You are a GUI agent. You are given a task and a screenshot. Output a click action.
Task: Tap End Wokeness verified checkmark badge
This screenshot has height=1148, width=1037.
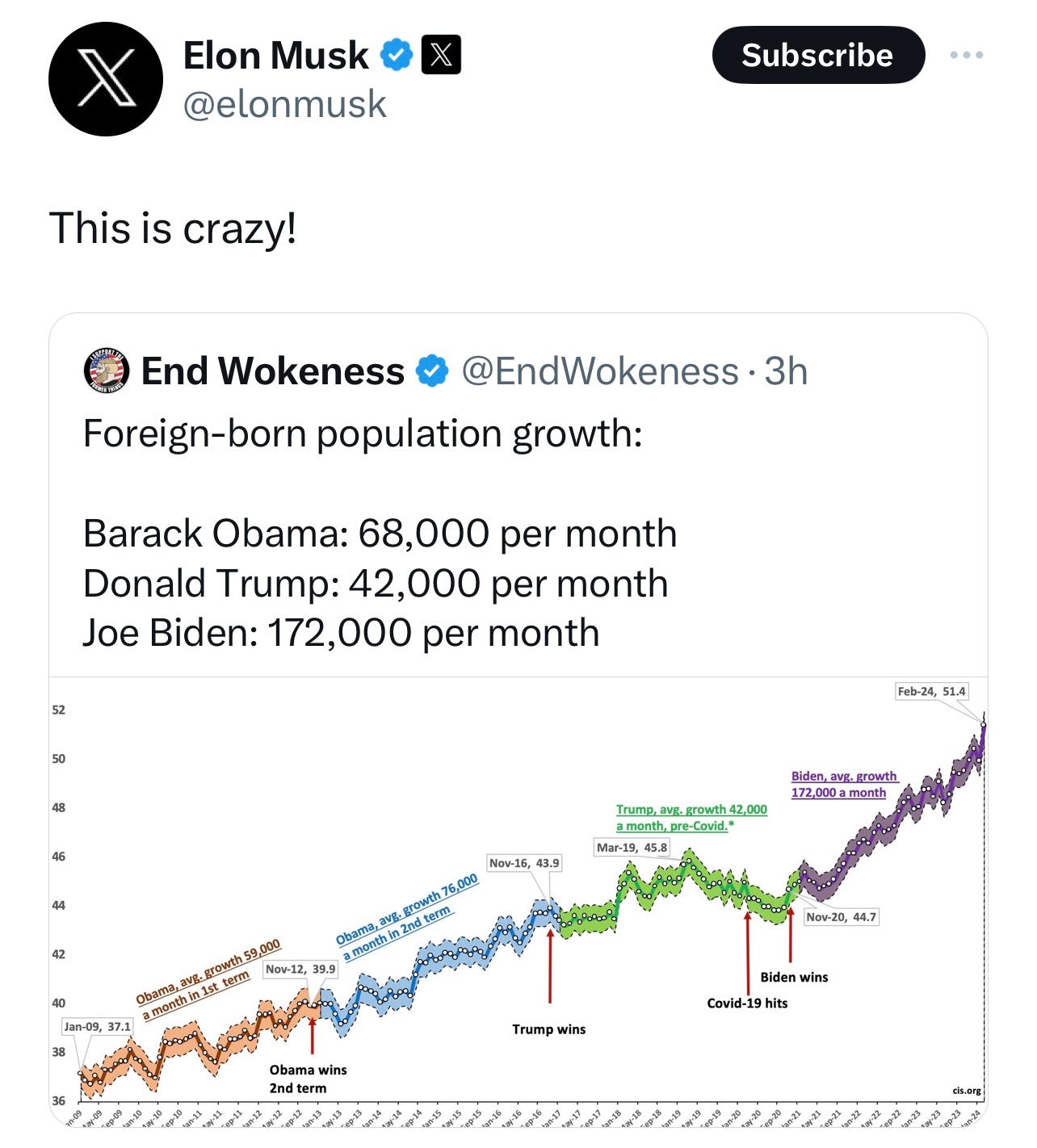432,371
